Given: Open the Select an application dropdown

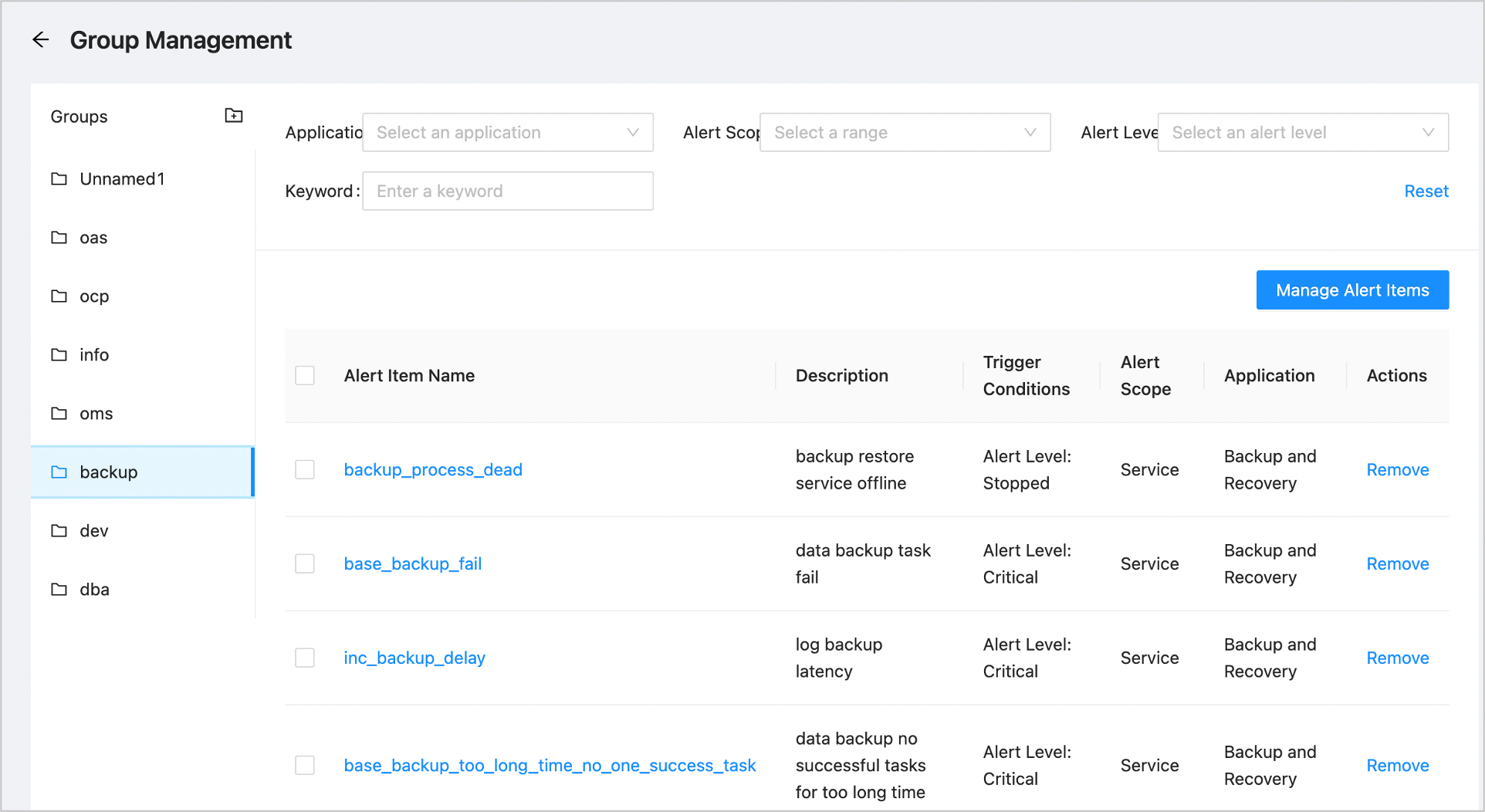Looking at the screenshot, I should (x=507, y=133).
